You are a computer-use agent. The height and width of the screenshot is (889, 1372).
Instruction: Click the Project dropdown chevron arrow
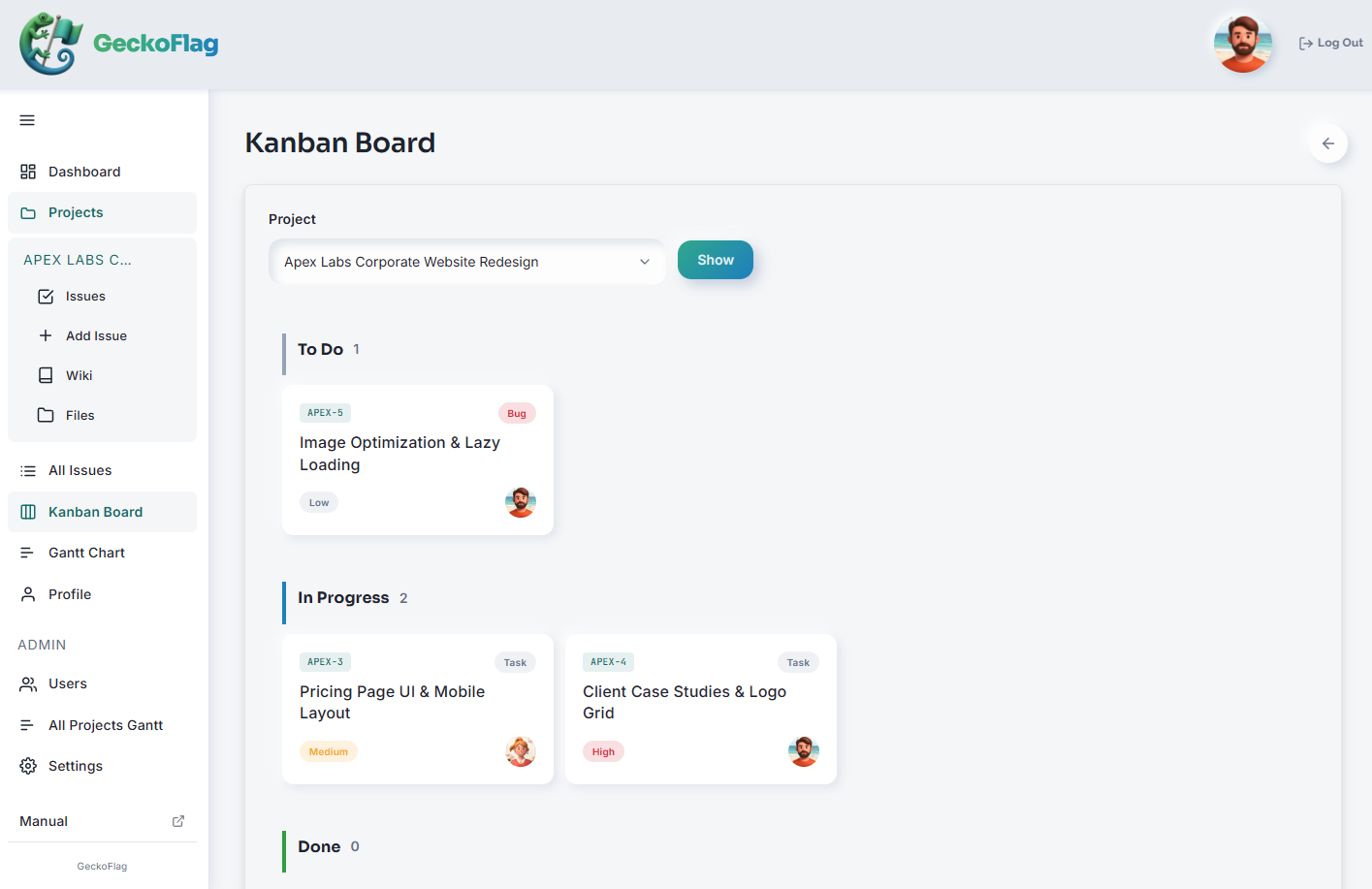tap(645, 262)
